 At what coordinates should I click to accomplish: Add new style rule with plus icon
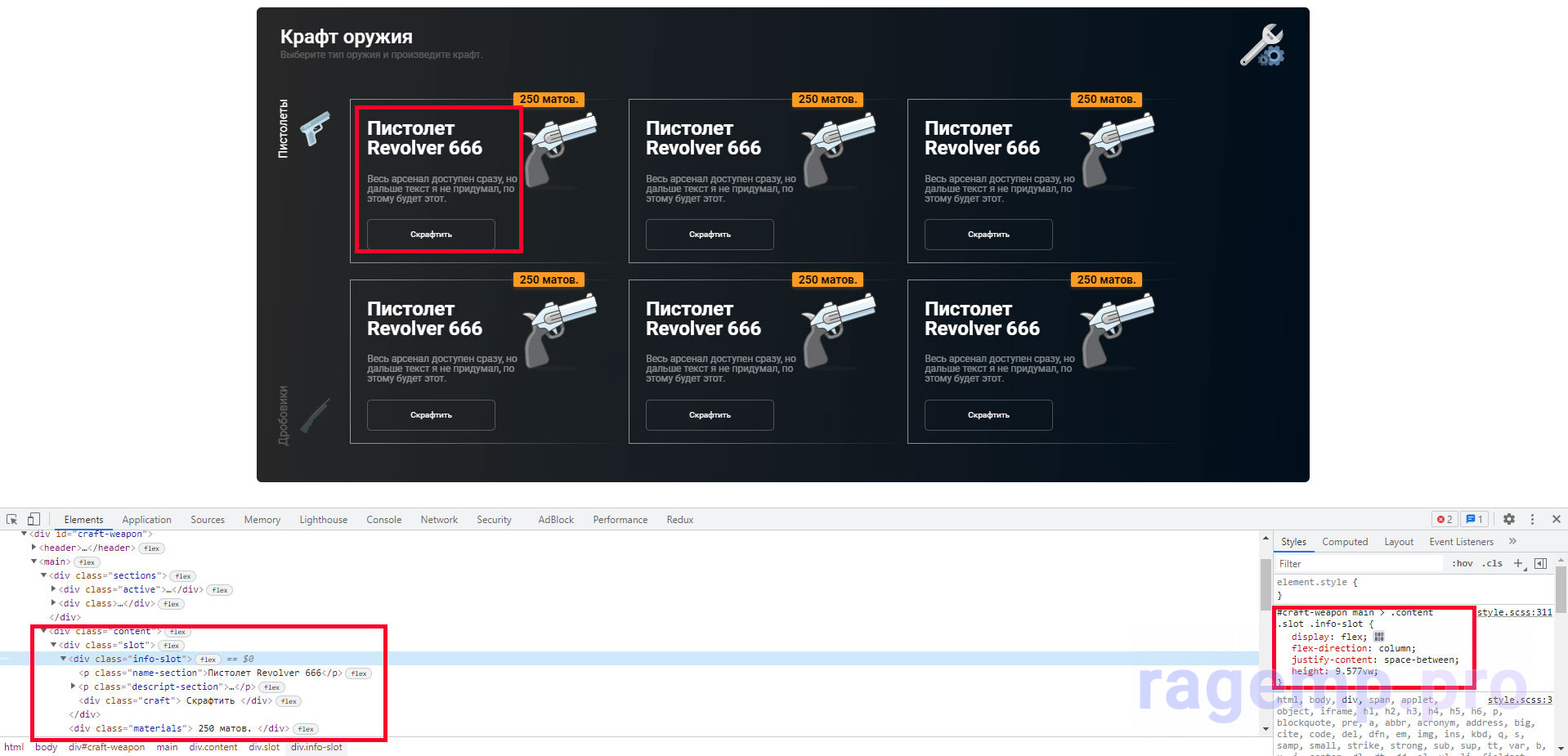[1518, 563]
